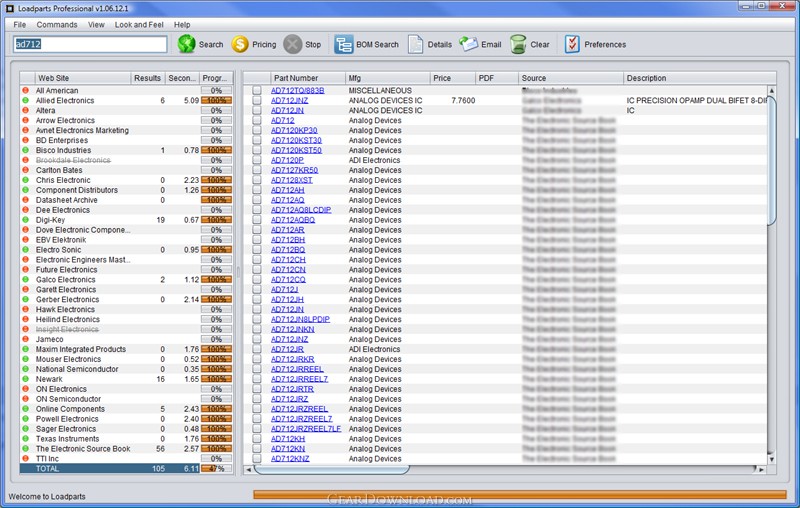This screenshot has width=800, height=508.
Task: Click green status dot for Allied Electronics
Action: point(26,100)
